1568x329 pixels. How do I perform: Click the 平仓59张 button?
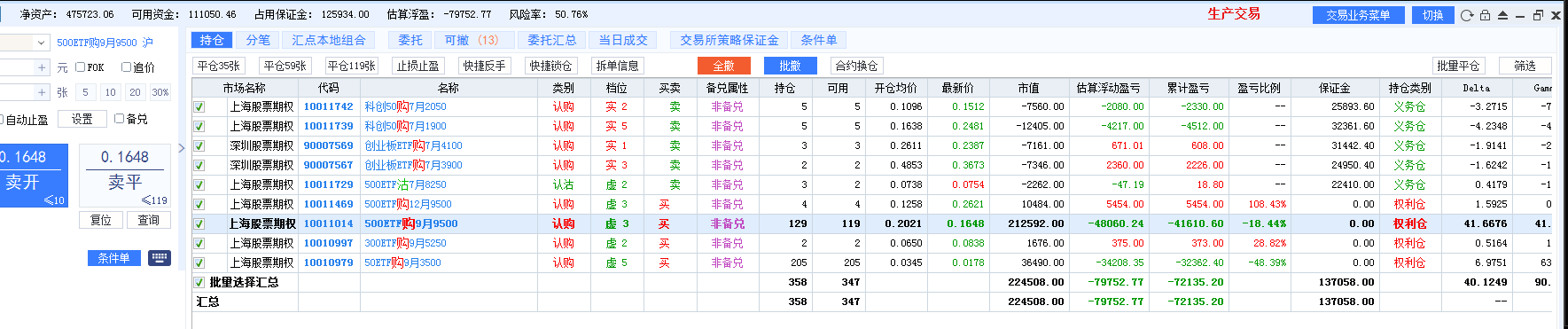(x=285, y=66)
